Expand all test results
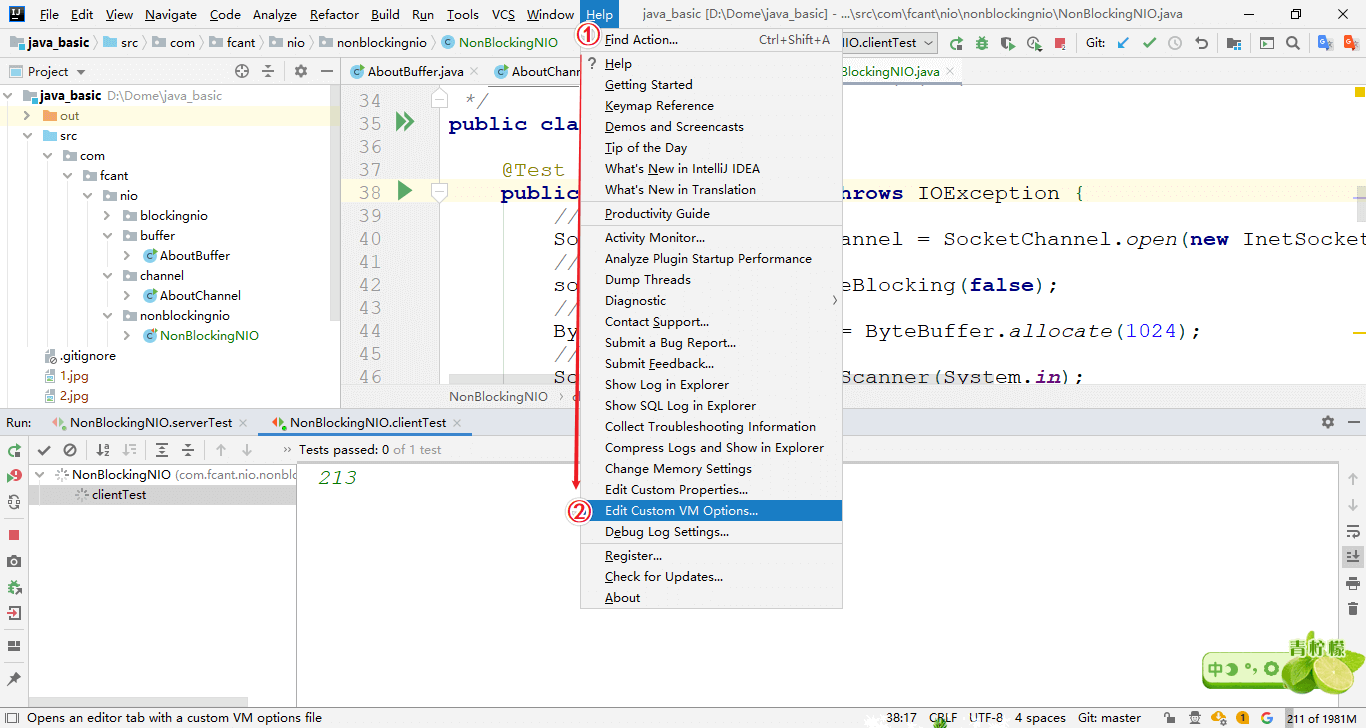Screen dimensions: 1366x728 point(162,450)
